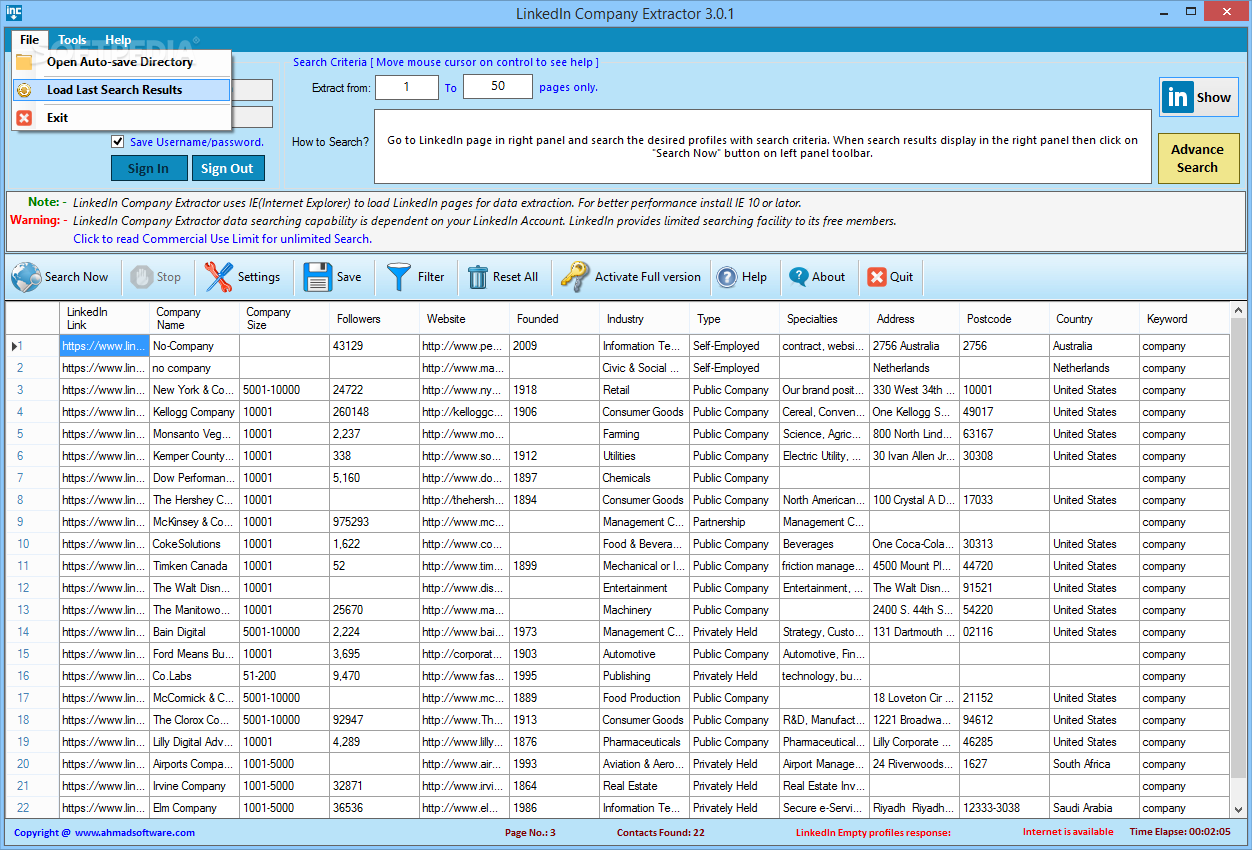Open the Help menu
1252x850 pixels.
pos(118,40)
